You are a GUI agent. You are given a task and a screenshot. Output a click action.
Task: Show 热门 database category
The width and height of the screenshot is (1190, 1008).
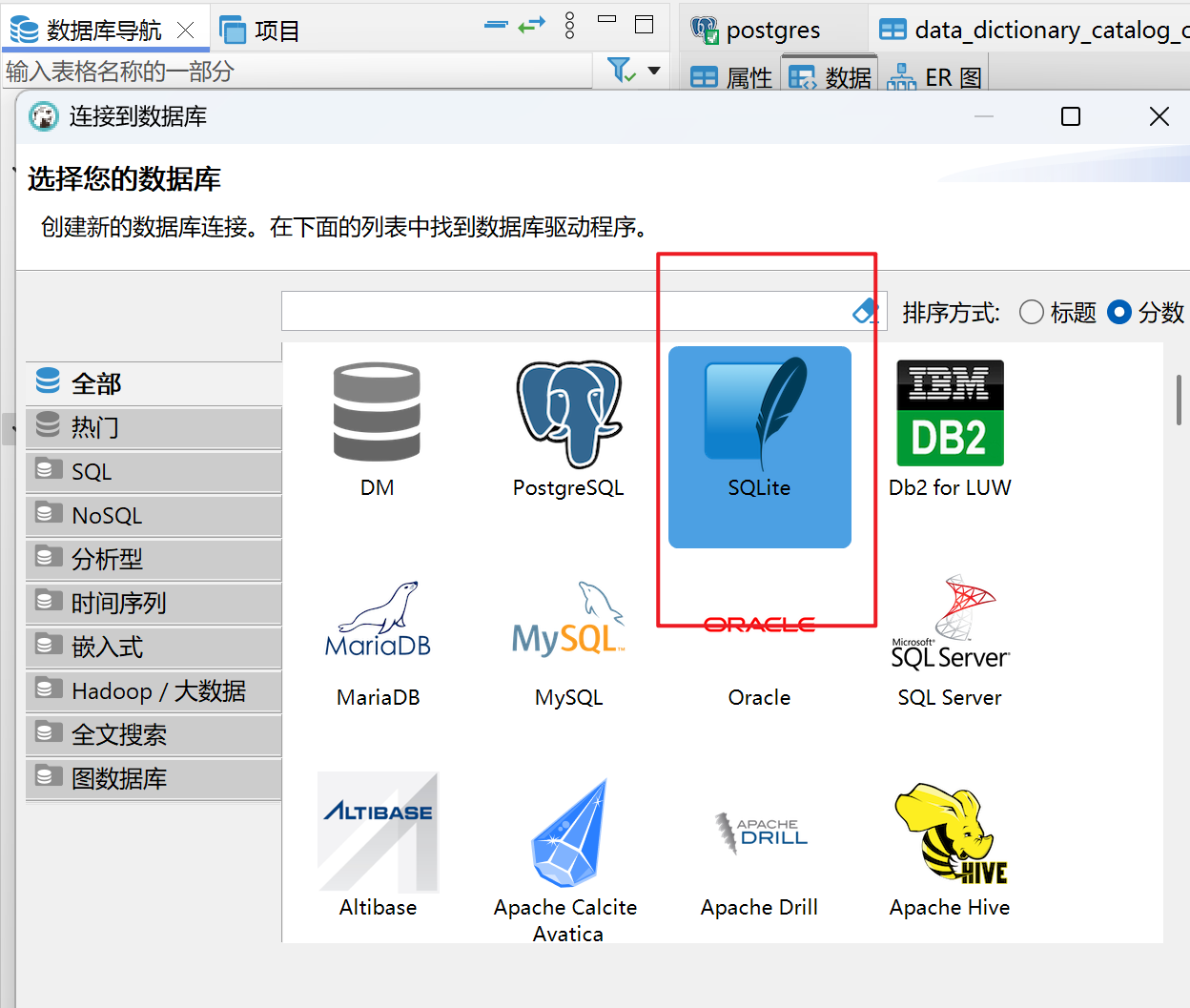pos(154,427)
